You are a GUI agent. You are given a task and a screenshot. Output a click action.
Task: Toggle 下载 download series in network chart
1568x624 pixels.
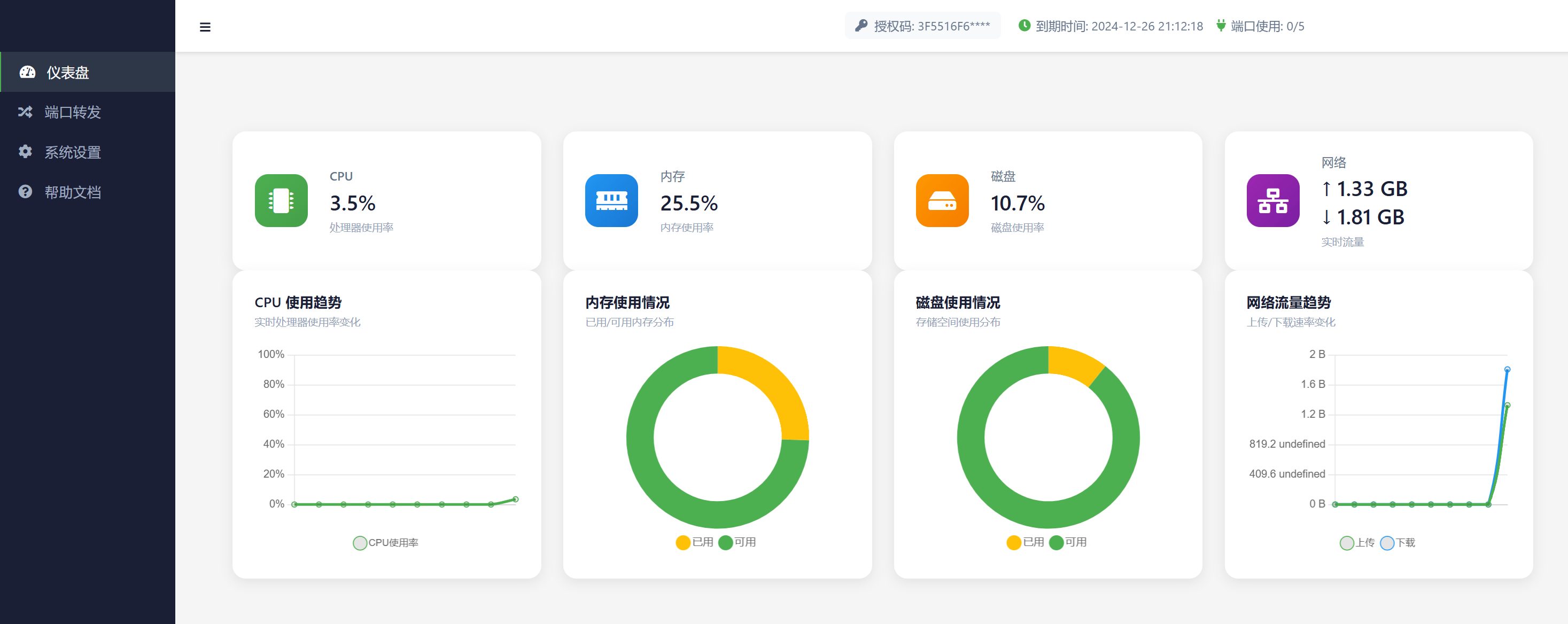[x=1398, y=542]
